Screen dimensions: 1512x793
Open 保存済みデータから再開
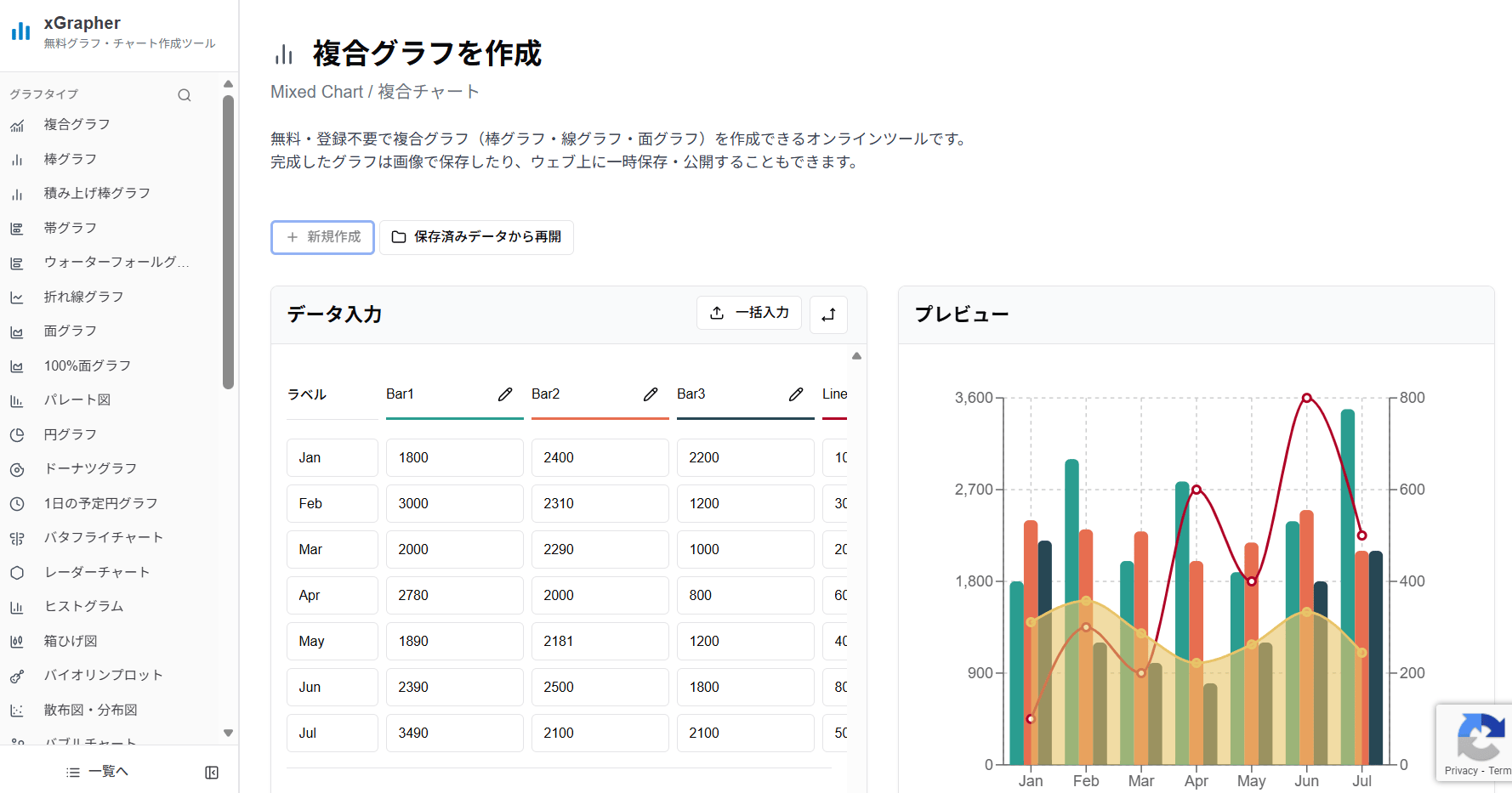pos(476,237)
